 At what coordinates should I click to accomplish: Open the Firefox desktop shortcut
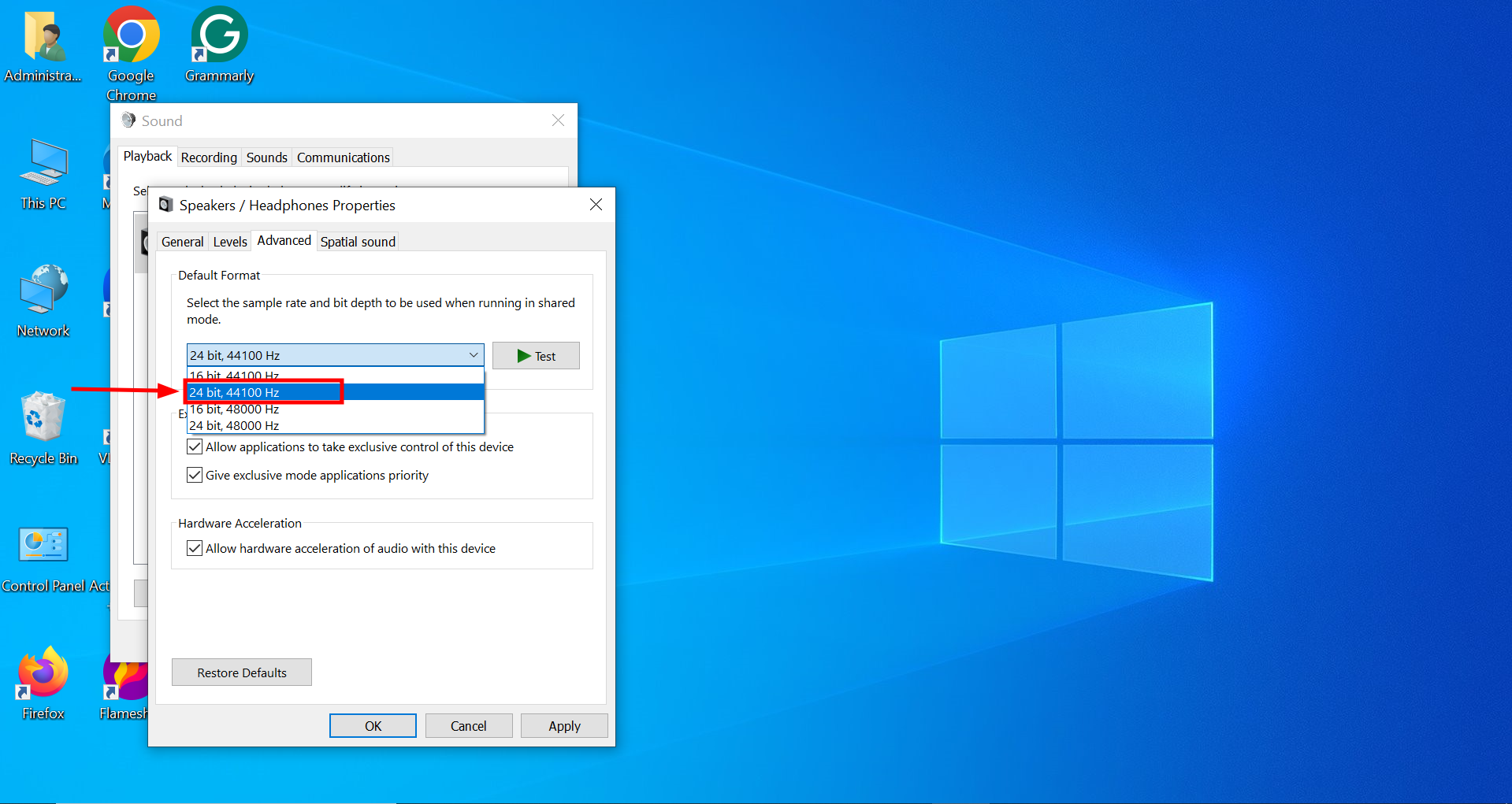tap(43, 676)
